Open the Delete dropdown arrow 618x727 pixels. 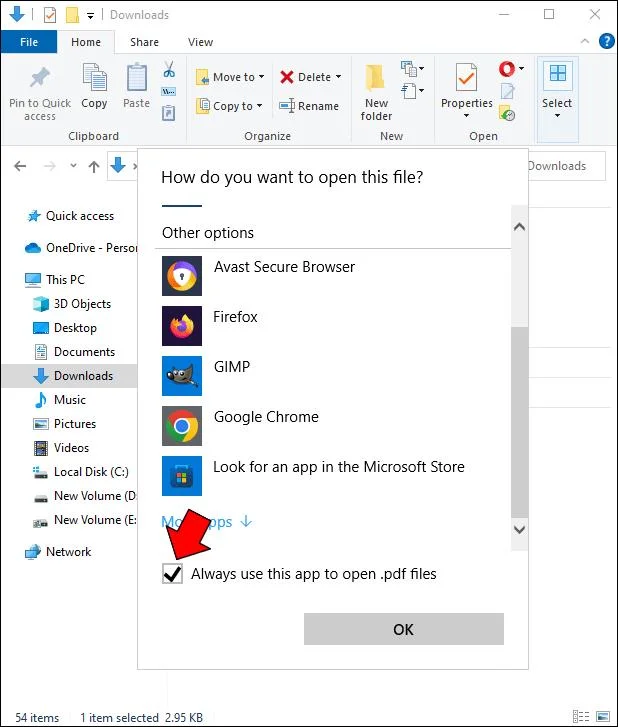338,77
